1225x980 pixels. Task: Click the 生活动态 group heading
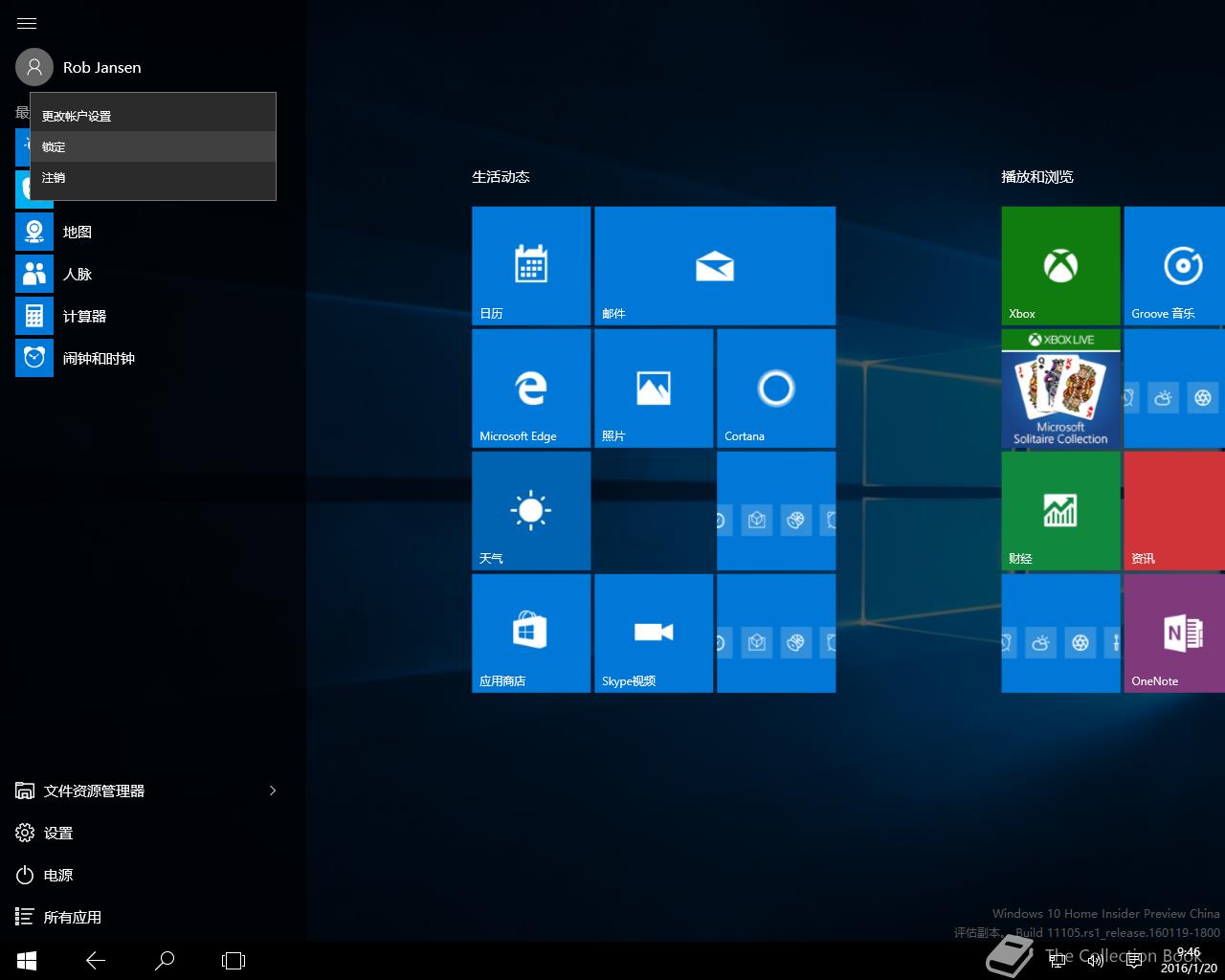501,177
